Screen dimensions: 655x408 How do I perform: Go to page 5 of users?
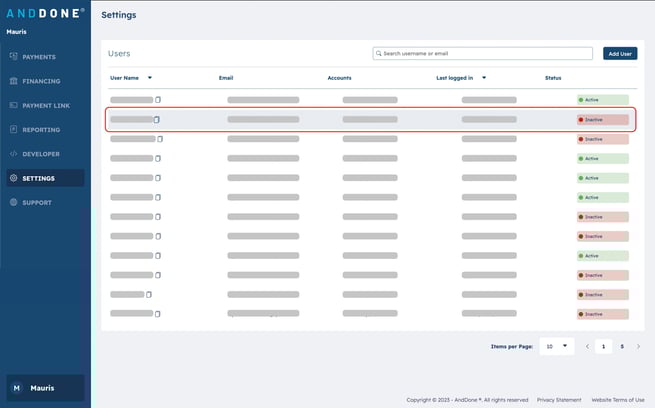pyautogui.click(x=622, y=346)
